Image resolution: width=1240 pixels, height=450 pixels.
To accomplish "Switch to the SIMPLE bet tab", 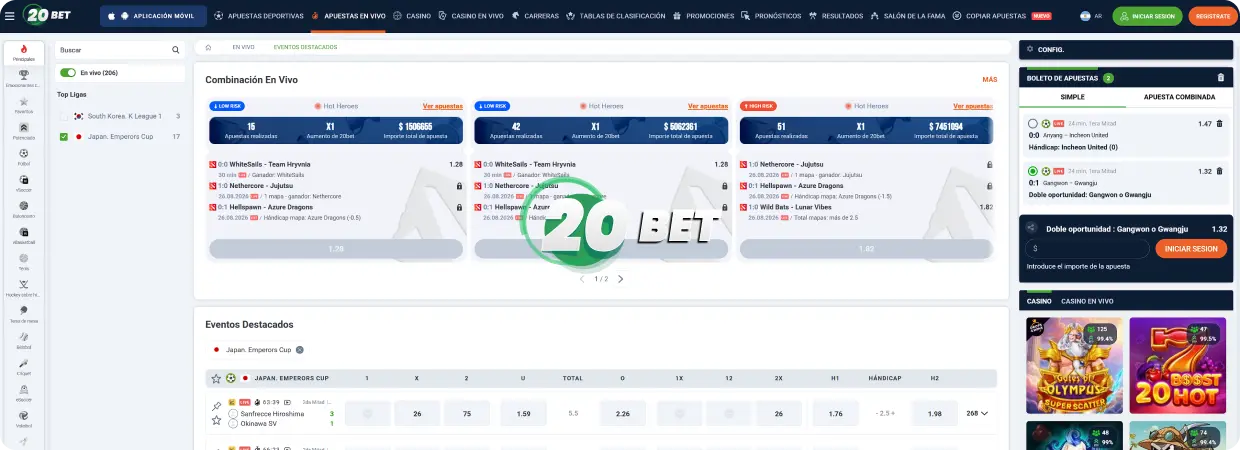I will click(1072, 97).
